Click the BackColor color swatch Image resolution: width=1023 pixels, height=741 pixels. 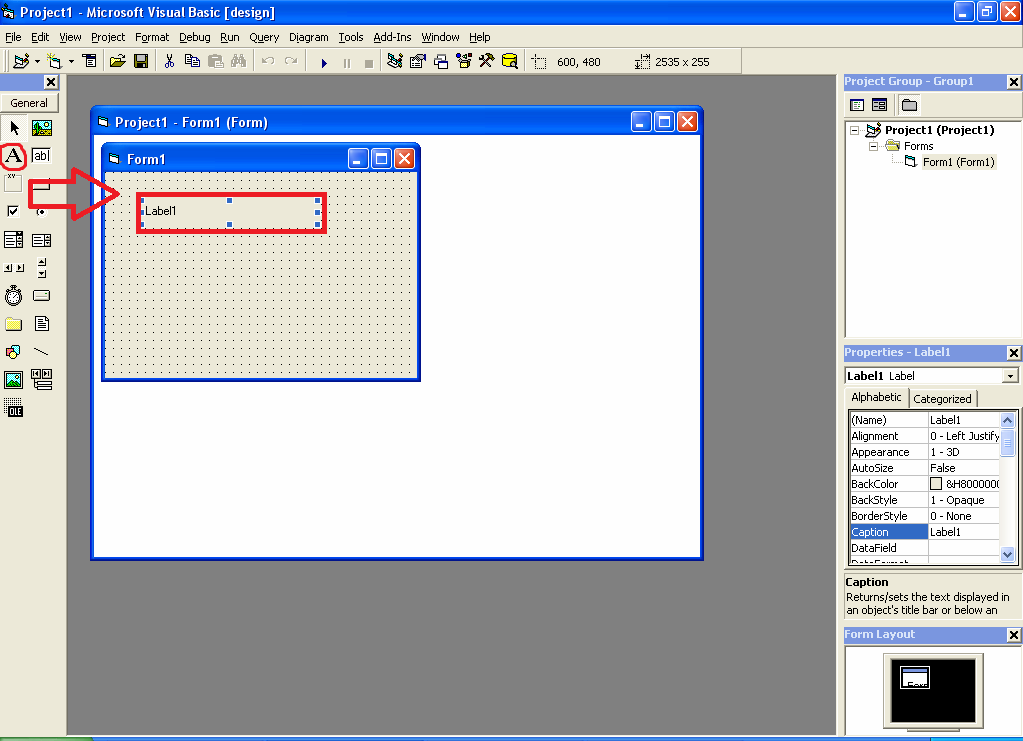(x=936, y=484)
